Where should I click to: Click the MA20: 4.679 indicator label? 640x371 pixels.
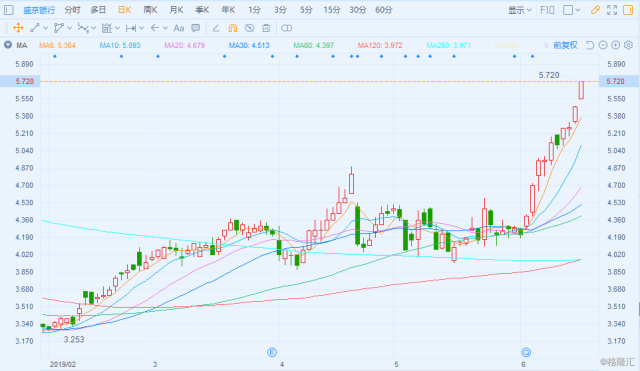click(x=184, y=45)
